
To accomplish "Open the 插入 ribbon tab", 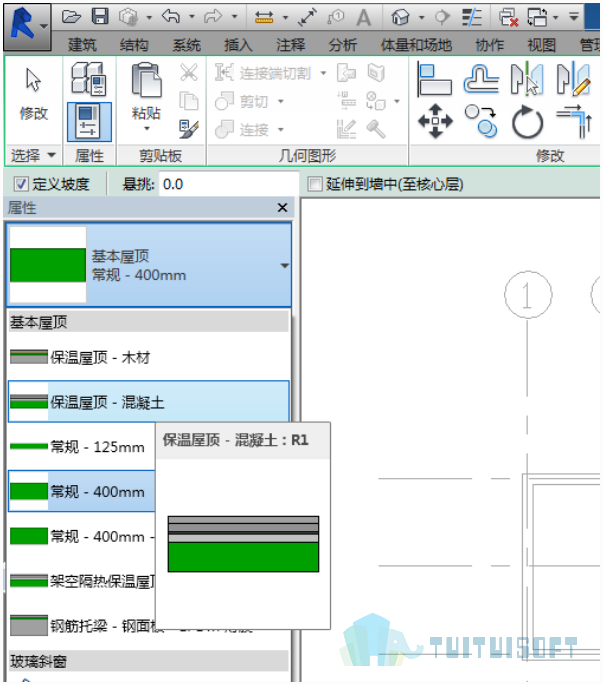I will pos(238,44).
